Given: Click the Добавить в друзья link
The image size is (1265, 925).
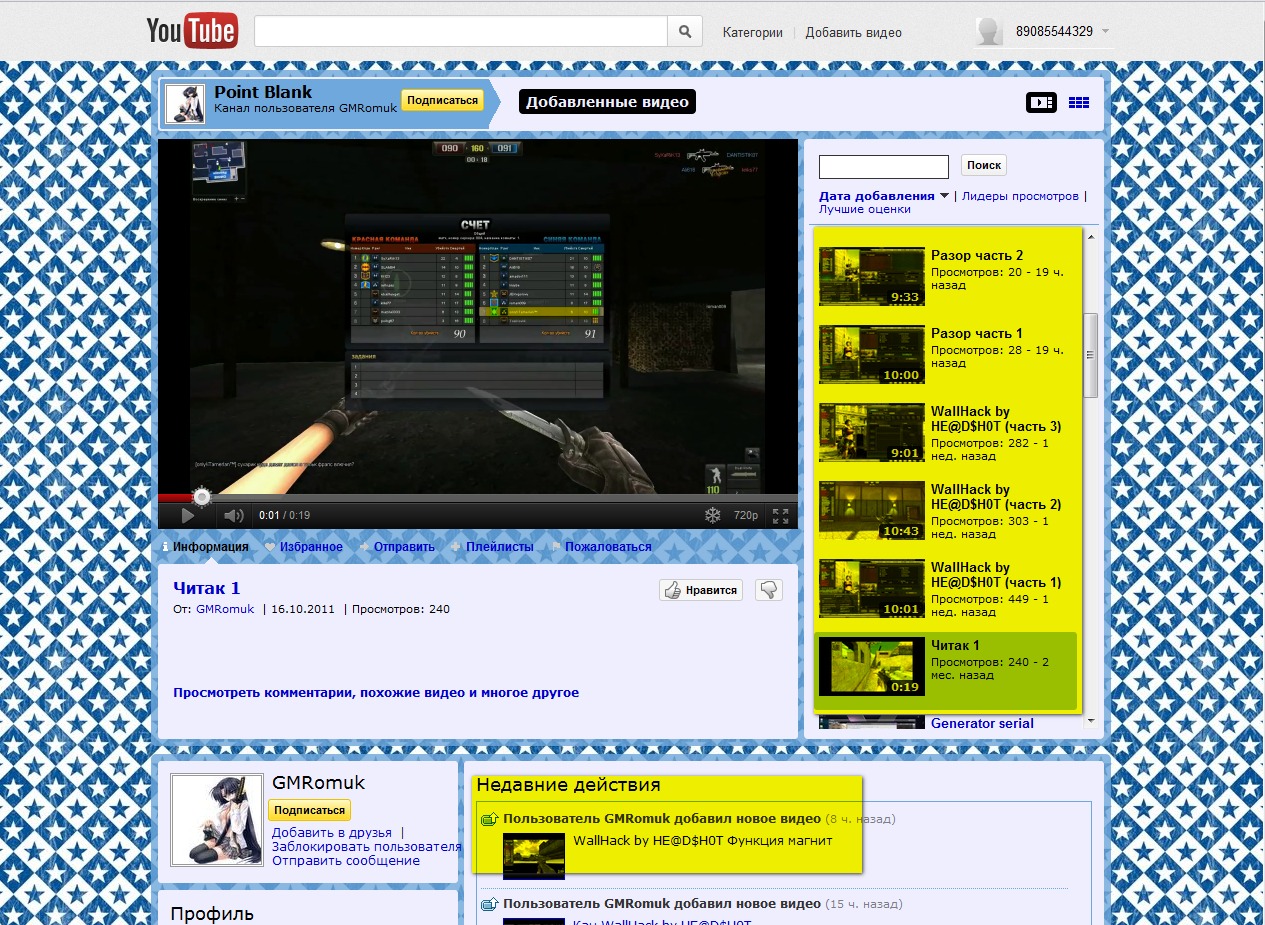Looking at the screenshot, I should pyautogui.click(x=332, y=832).
